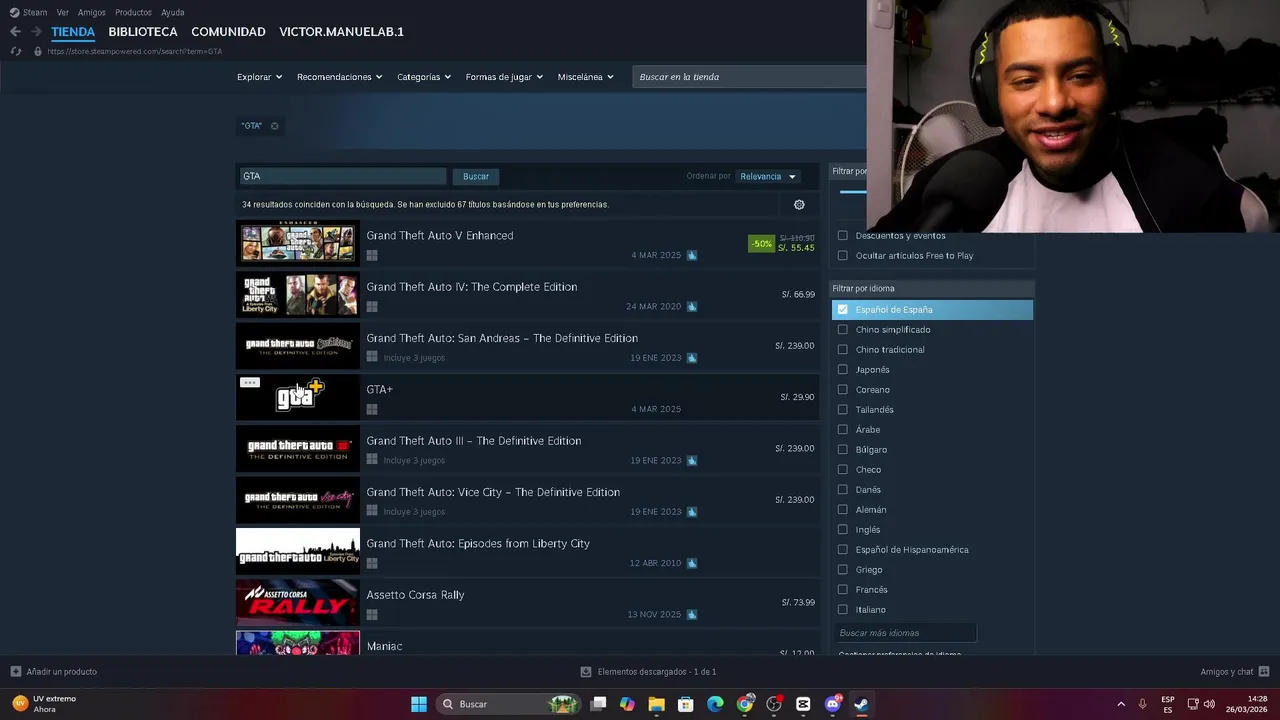Open search results display settings gear
Screen dimensions: 1280x720
pyautogui.click(x=799, y=205)
